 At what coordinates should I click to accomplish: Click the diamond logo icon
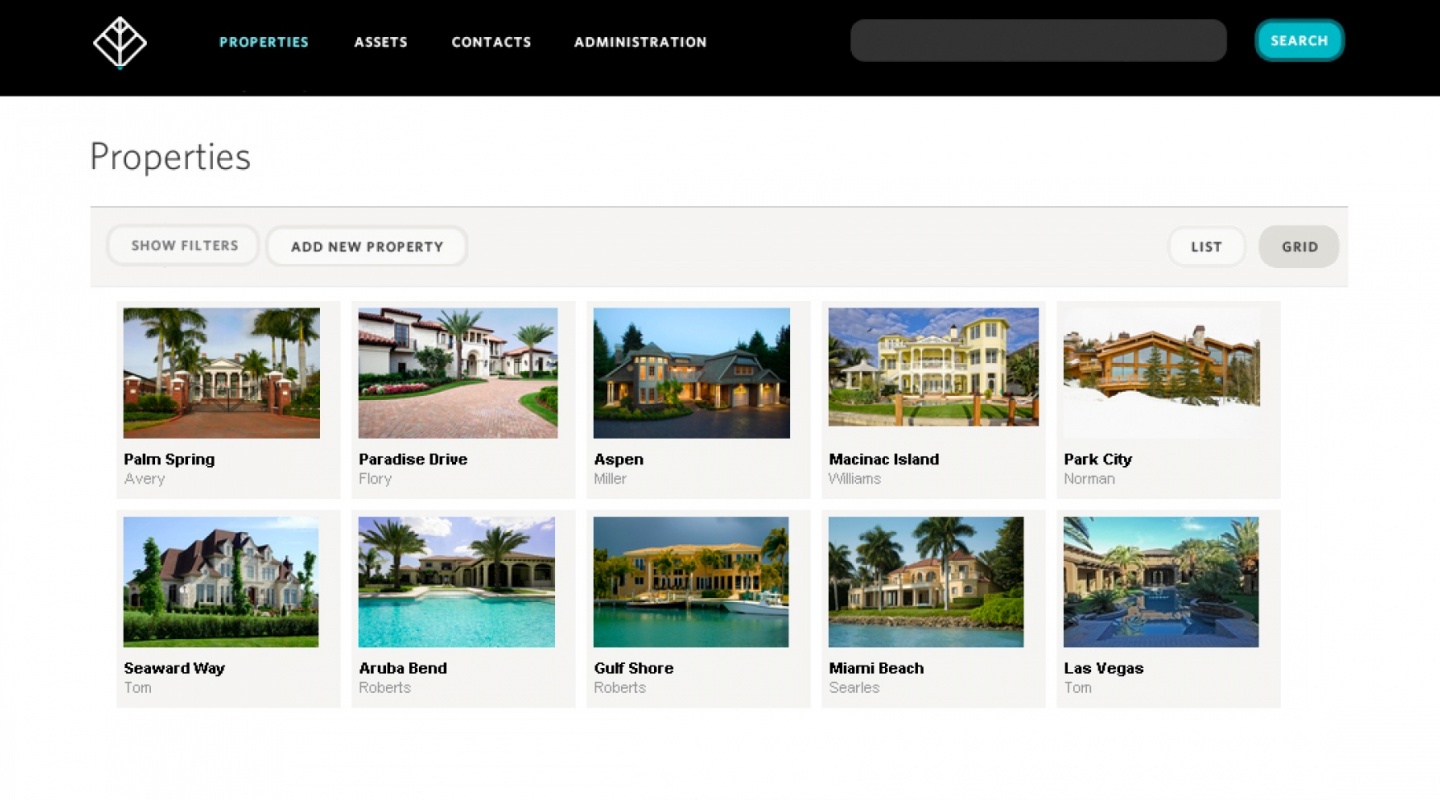coord(120,42)
